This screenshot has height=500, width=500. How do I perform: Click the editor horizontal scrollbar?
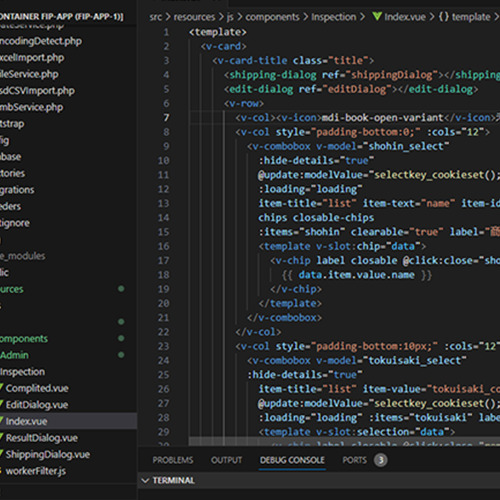pos(343,441)
